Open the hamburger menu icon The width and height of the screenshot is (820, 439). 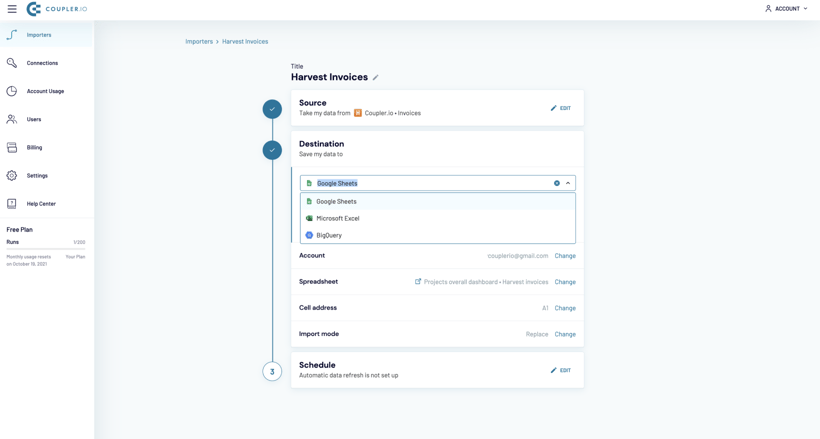tap(12, 9)
